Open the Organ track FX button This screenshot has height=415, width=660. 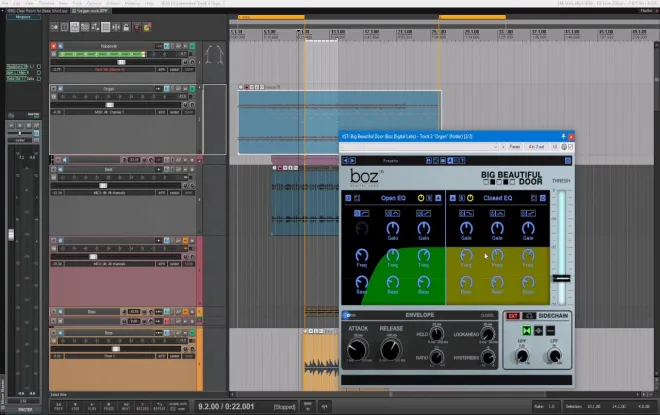click(x=167, y=89)
